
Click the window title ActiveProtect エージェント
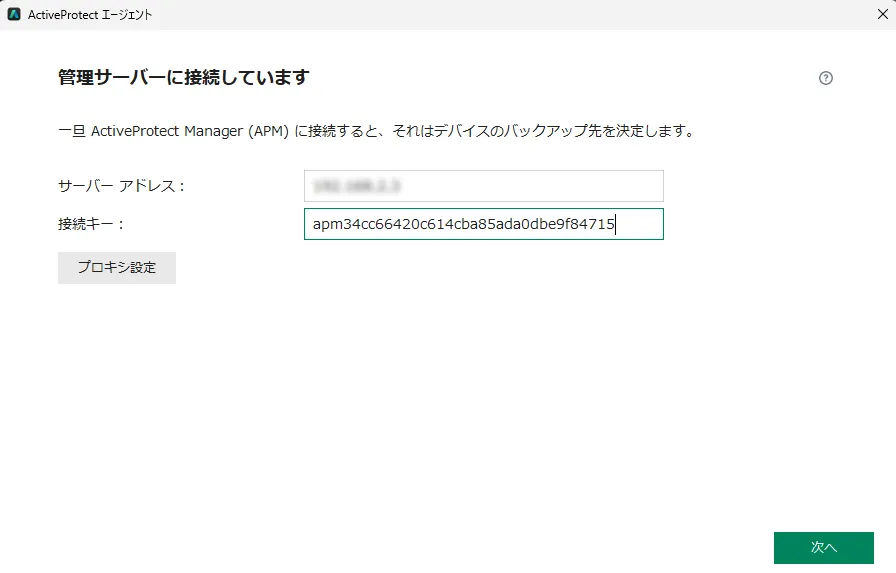point(90,15)
